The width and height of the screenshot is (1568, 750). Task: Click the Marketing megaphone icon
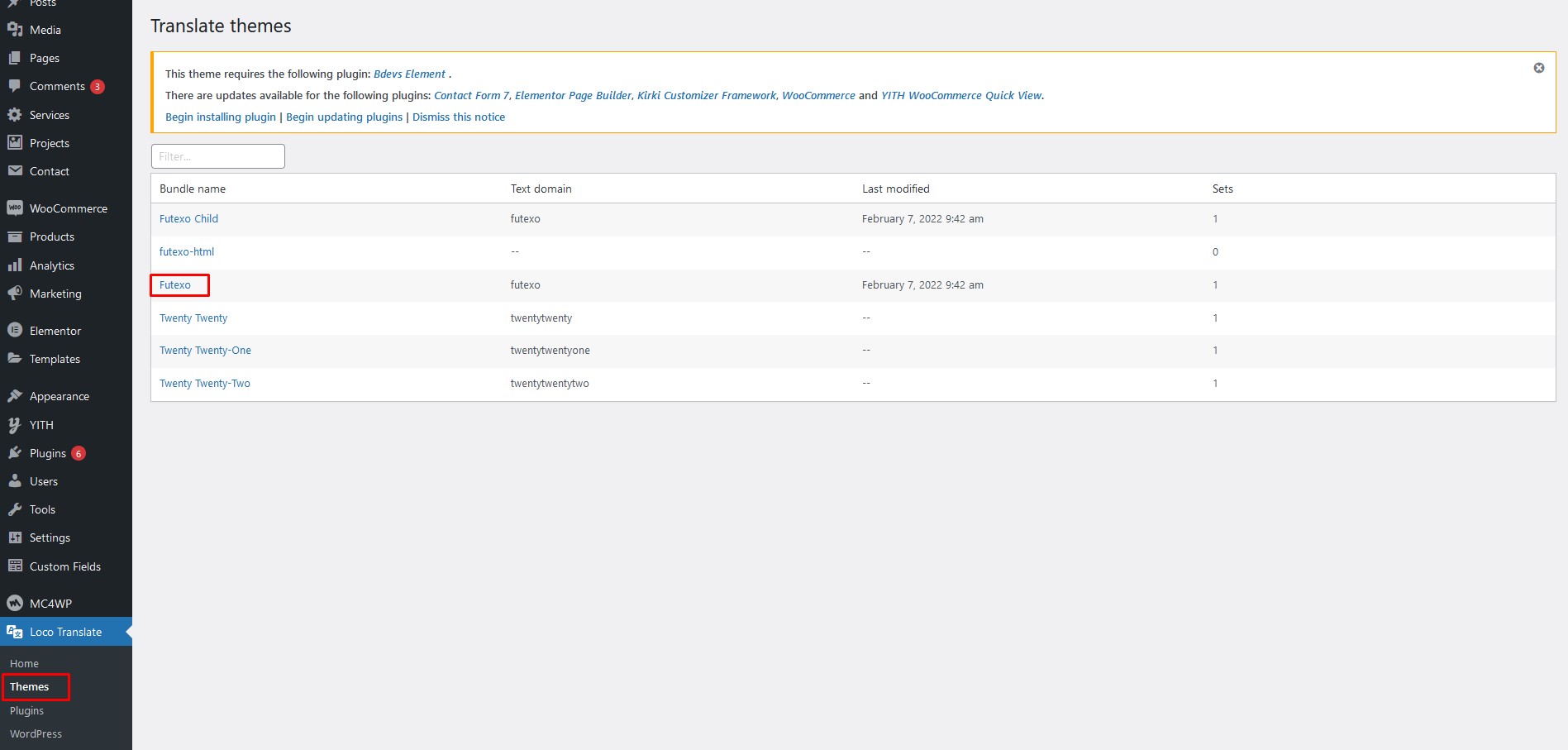(15, 294)
